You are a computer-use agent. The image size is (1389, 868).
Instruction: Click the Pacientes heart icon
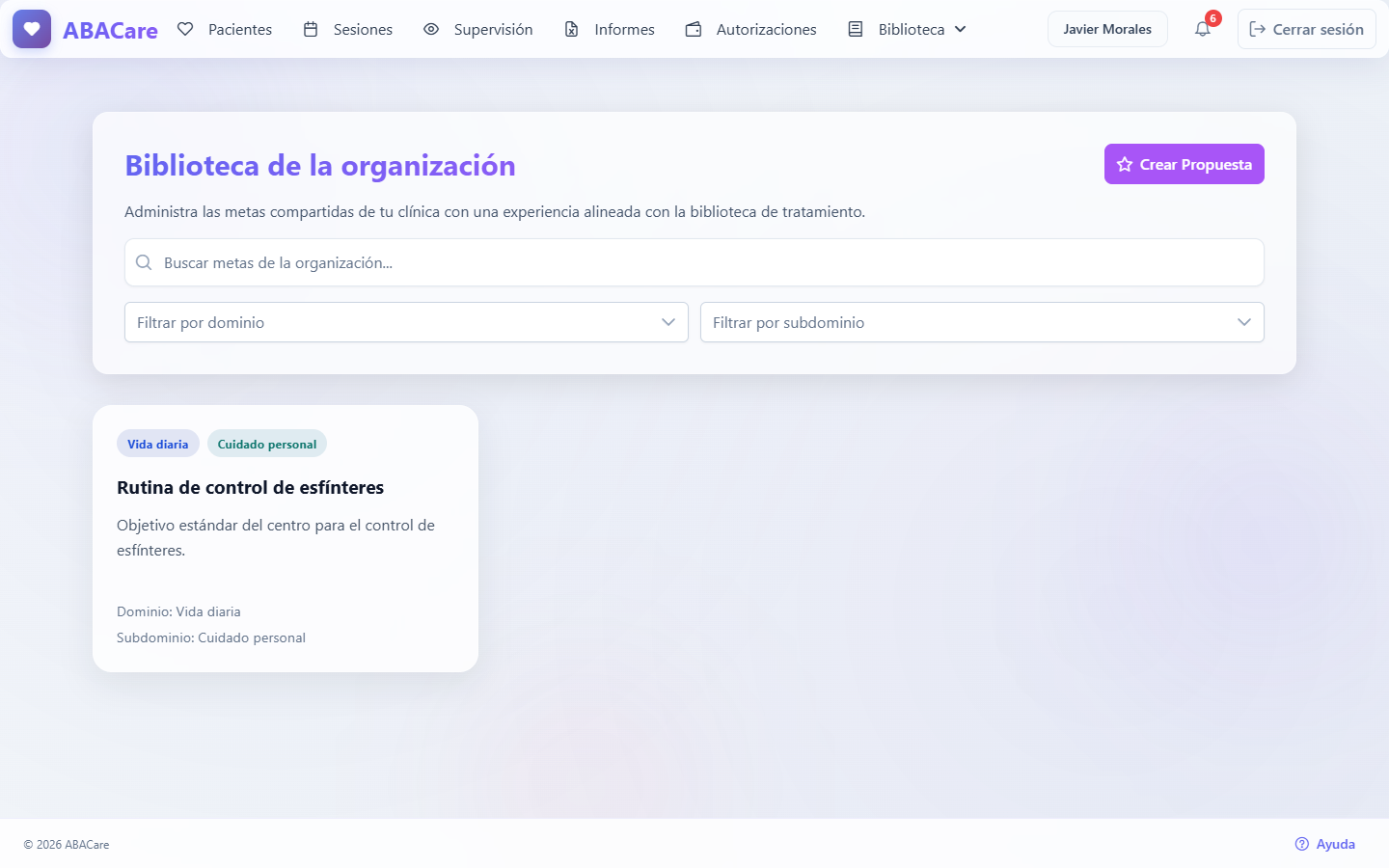(x=185, y=29)
